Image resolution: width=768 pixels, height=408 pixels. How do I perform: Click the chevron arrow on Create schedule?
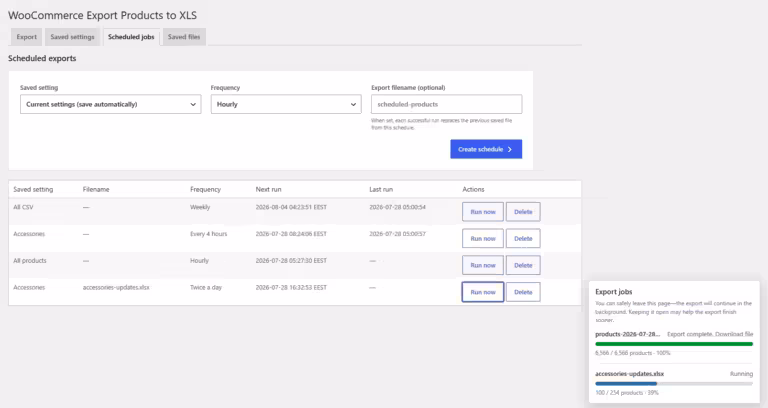510,149
